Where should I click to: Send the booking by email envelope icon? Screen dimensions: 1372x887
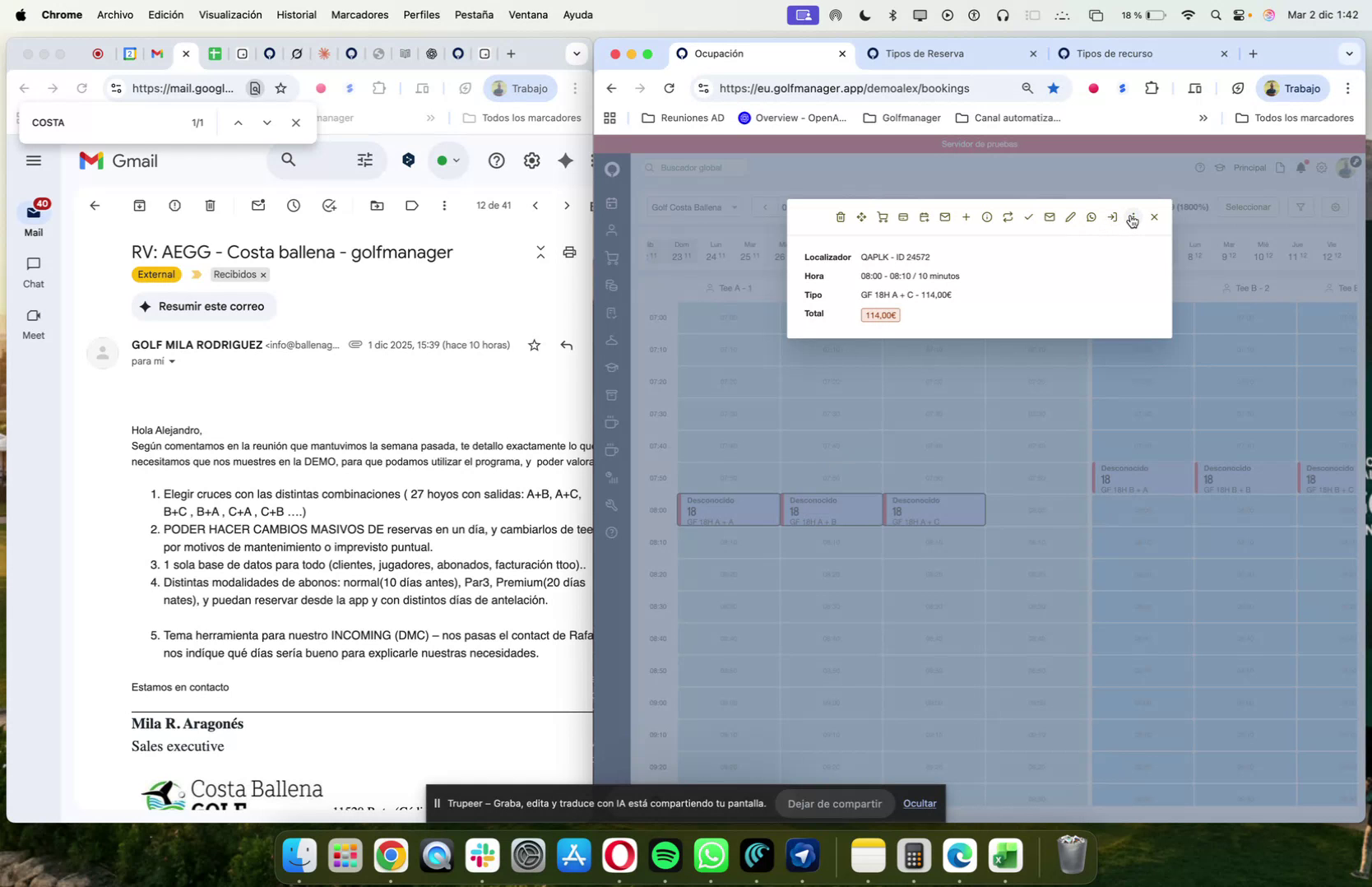tap(944, 216)
